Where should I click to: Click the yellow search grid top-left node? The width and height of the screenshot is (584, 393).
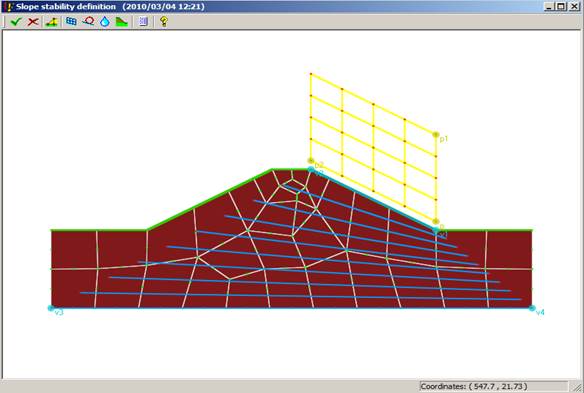tap(311, 74)
